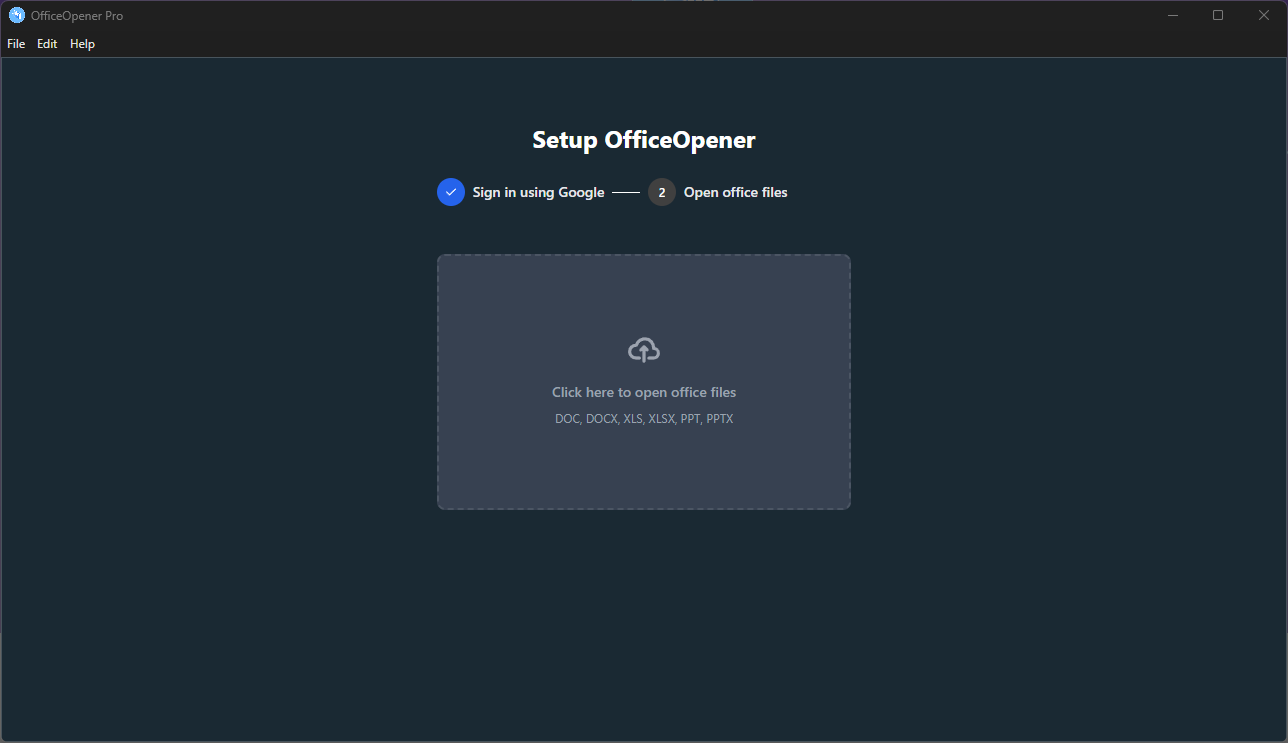
Task: Click the supported formats list 'DOC, DOCX, XLS...'
Action: click(644, 419)
